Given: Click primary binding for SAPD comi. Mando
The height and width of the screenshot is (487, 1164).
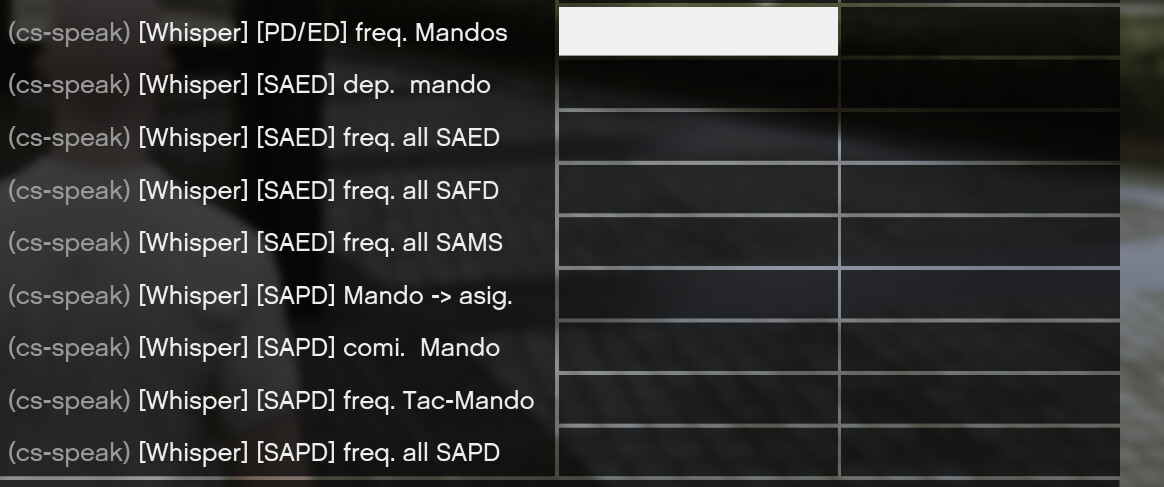Looking at the screenshot, I should click(699, 347).
